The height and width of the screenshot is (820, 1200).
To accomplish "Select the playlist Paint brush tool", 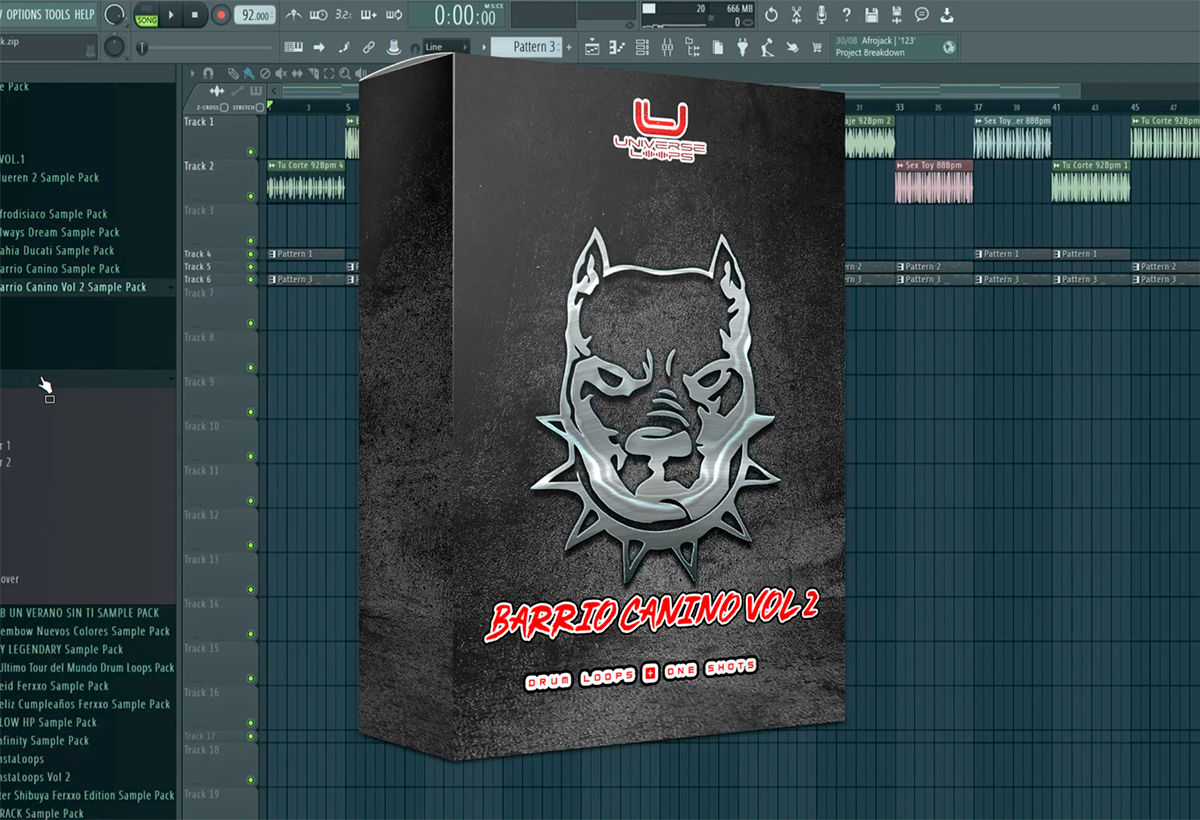I will coord(249,73).
